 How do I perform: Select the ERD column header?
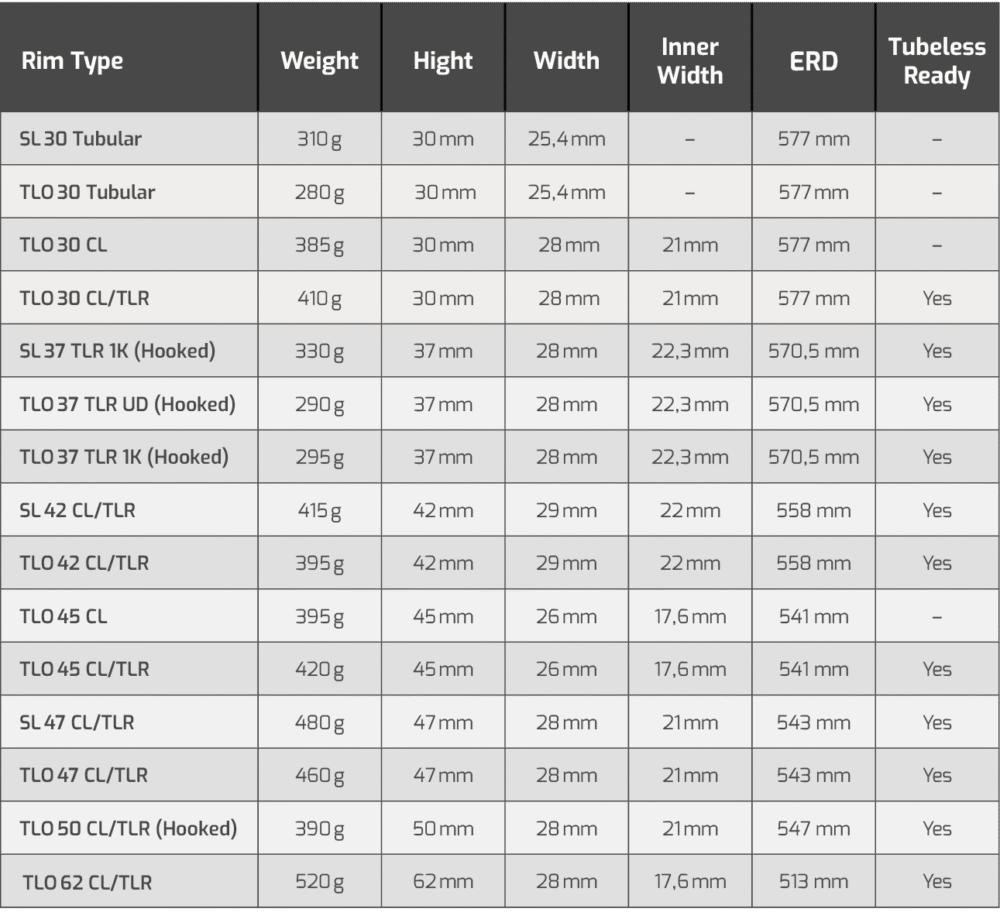pyautogui.click(x=814, y=61)
